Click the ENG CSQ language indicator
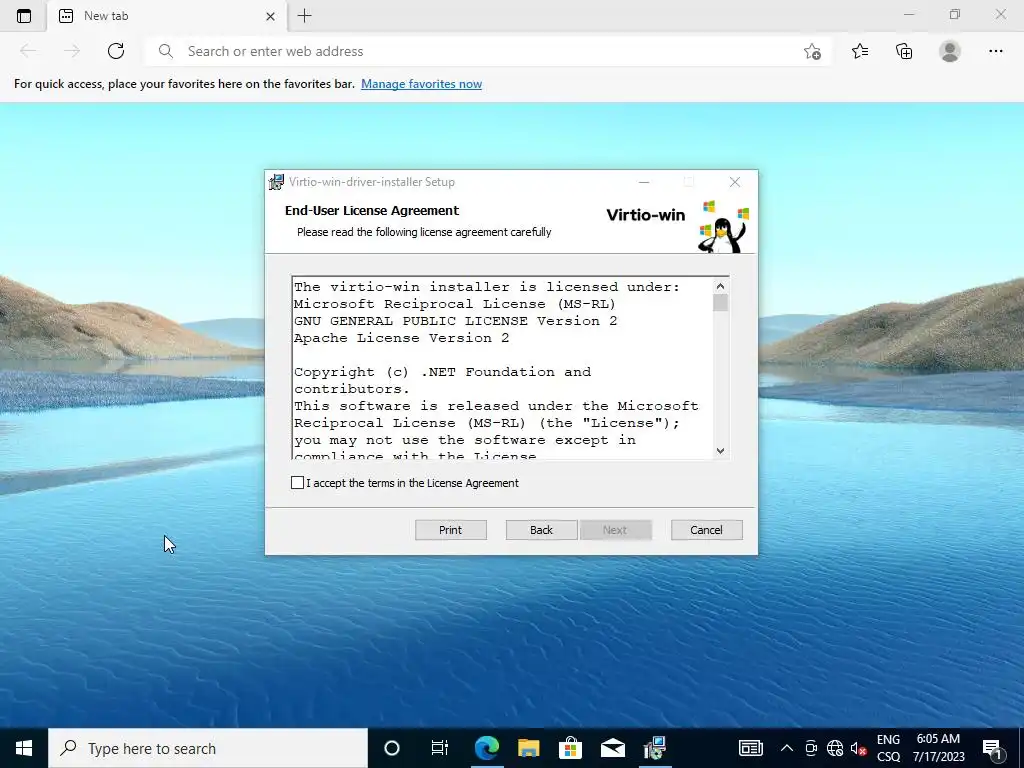 888,748
